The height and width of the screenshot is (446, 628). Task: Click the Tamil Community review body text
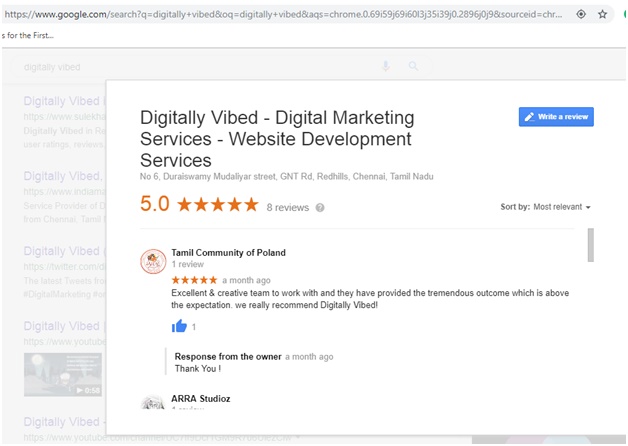pyautogui.click(x=370, y=299)
